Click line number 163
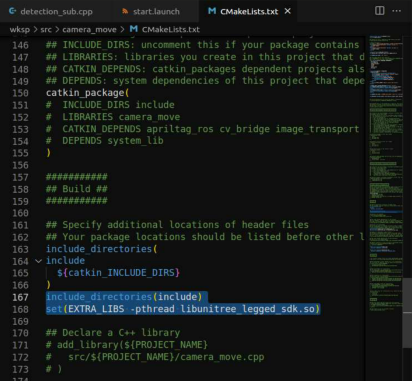Viewport: 412px width, 381px height. [x=20, y=249]
